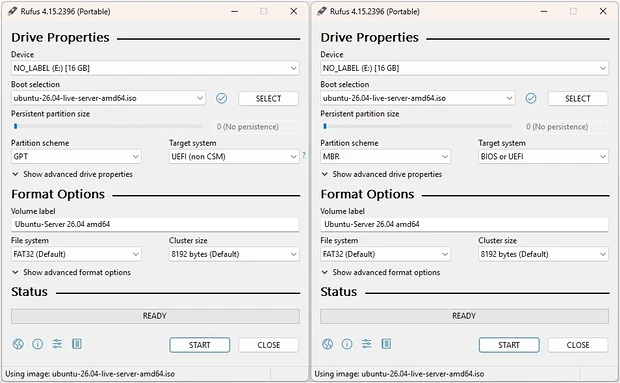The image size is (620, 383).
Task: Expand advanced format options in right window
Action: pyautogui.click(x=380, y=272)
